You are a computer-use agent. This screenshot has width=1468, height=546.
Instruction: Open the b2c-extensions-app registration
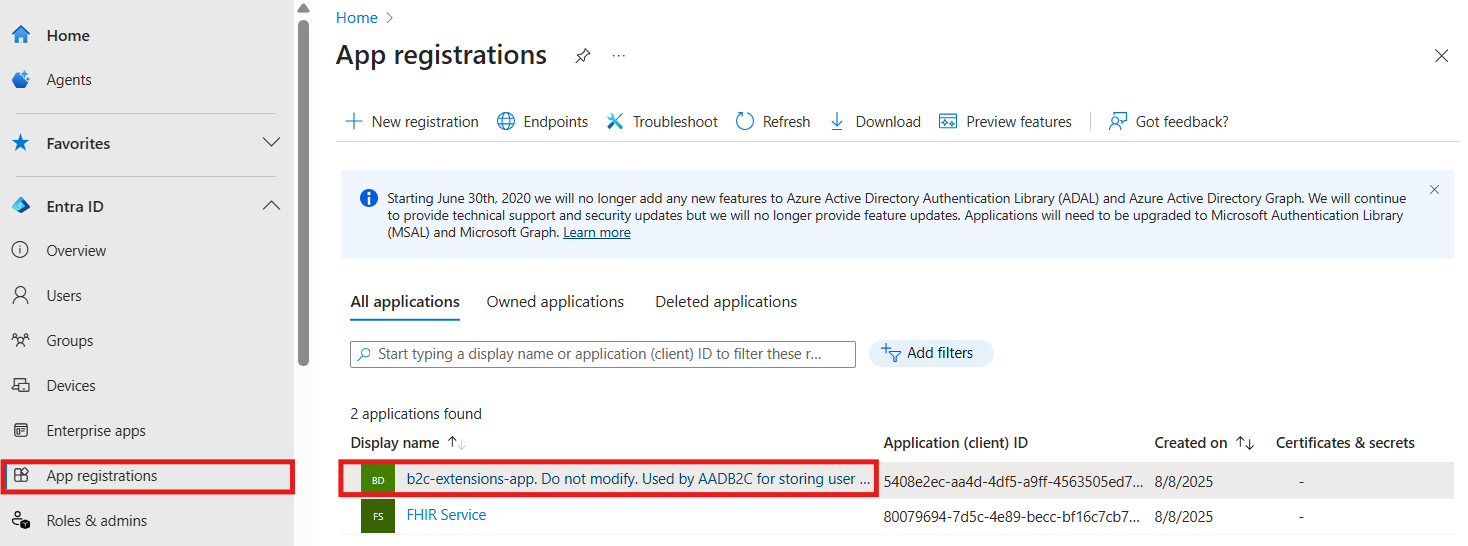click(x=638, y=479)
